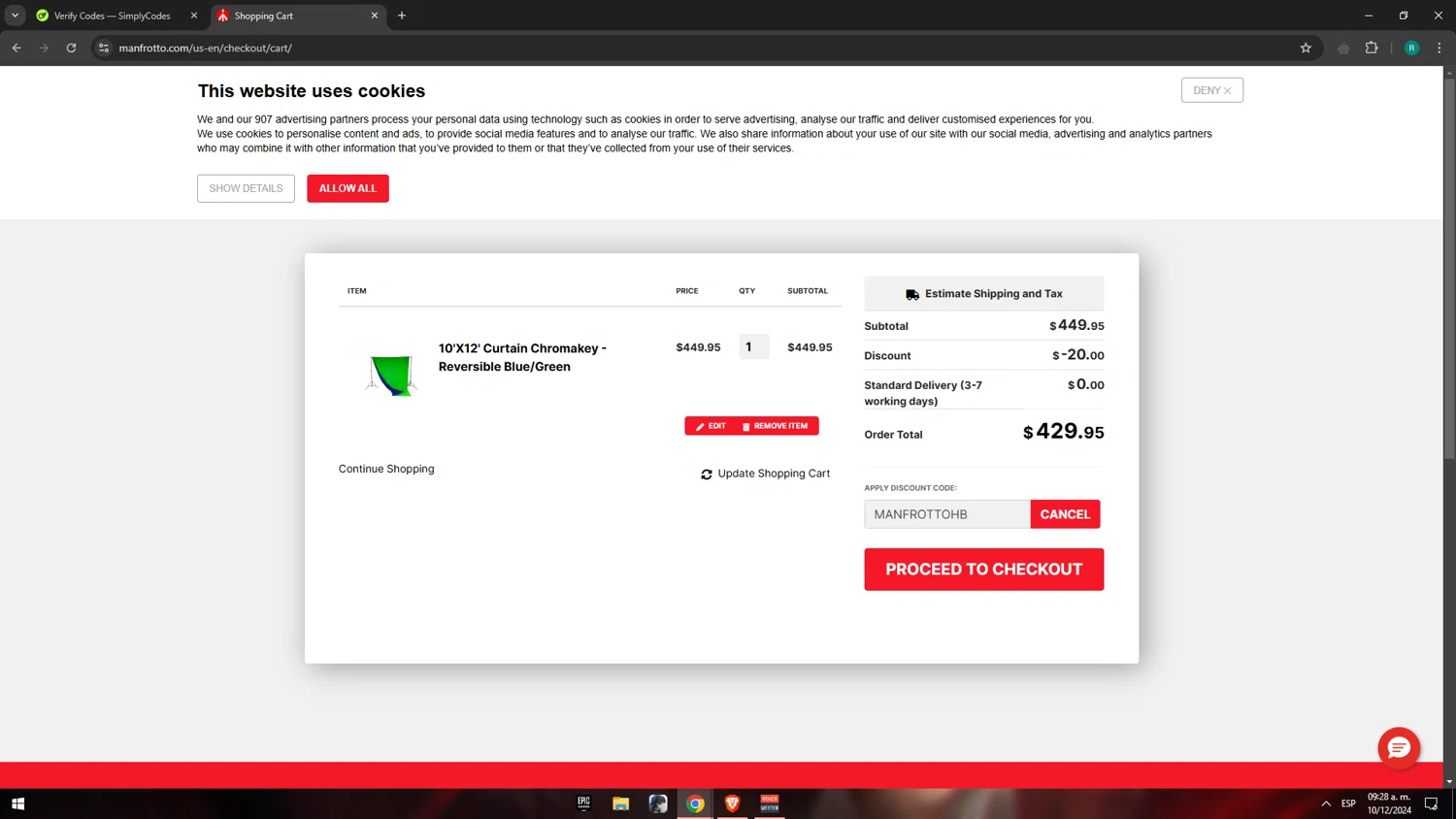This screenshot has width=1456, height=819.
Task: View site information icon in address bar
Action: 104,48
